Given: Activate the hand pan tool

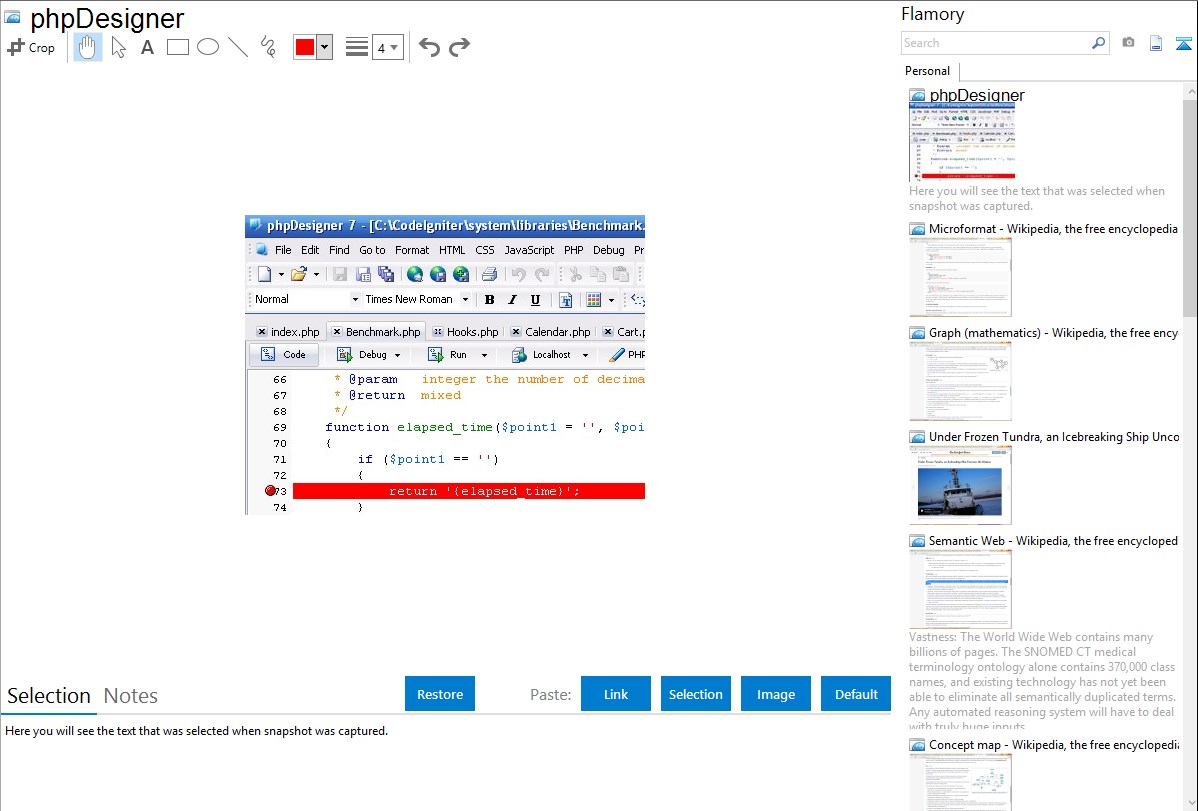Looking at the screenshot, I should 88,47.
